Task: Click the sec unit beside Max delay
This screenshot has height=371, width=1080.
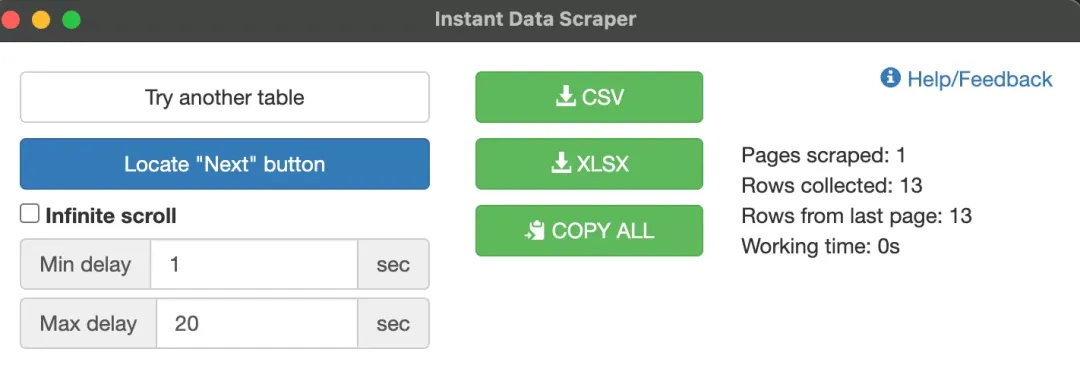Action: click(x=393, y=324)
